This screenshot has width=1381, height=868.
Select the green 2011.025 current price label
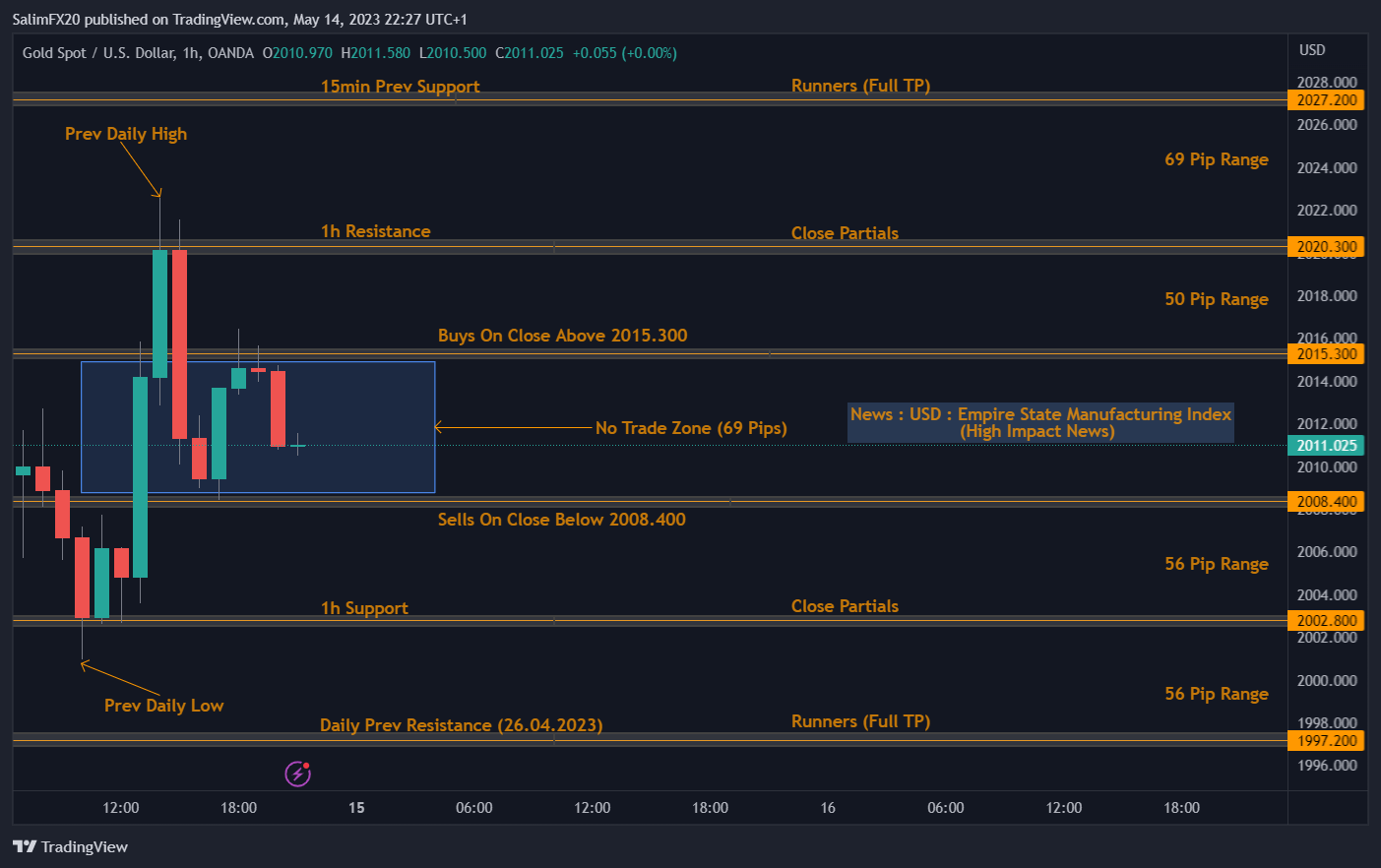coord(1326,445)
